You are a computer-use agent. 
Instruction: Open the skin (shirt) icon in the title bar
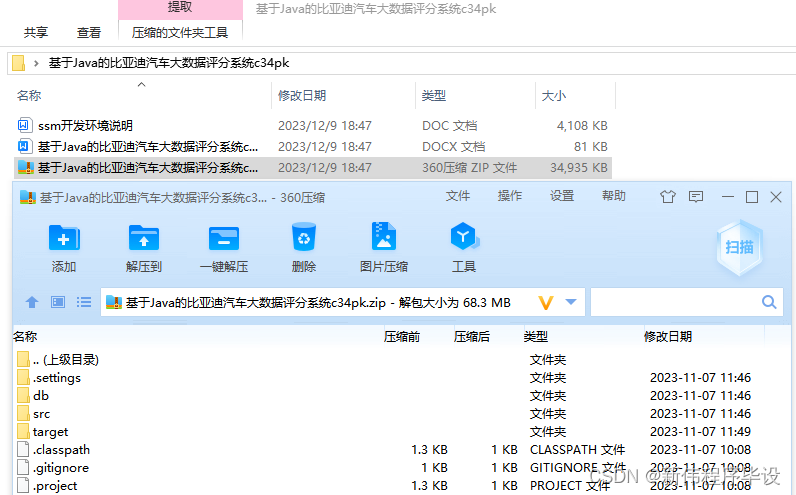(x=668, y=196)
